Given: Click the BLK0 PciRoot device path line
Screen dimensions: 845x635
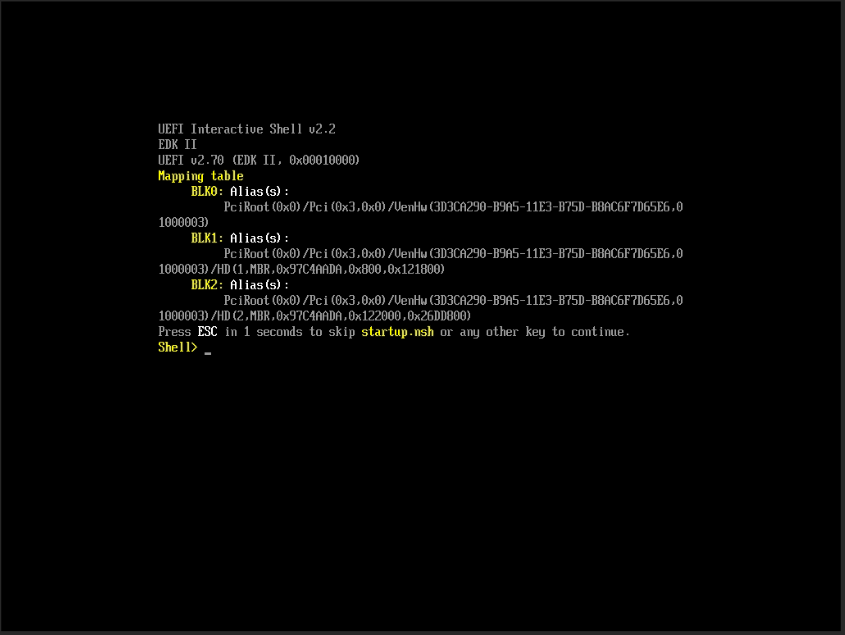Looking at the screenshot, I should click(x=453, y=208).
